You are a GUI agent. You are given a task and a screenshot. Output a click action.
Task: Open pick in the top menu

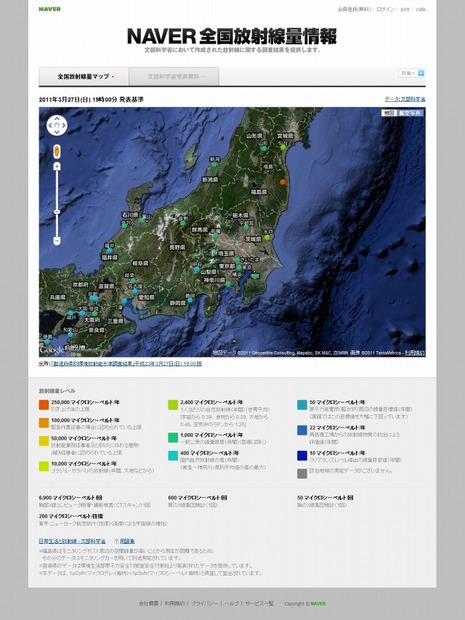(405, 9)
